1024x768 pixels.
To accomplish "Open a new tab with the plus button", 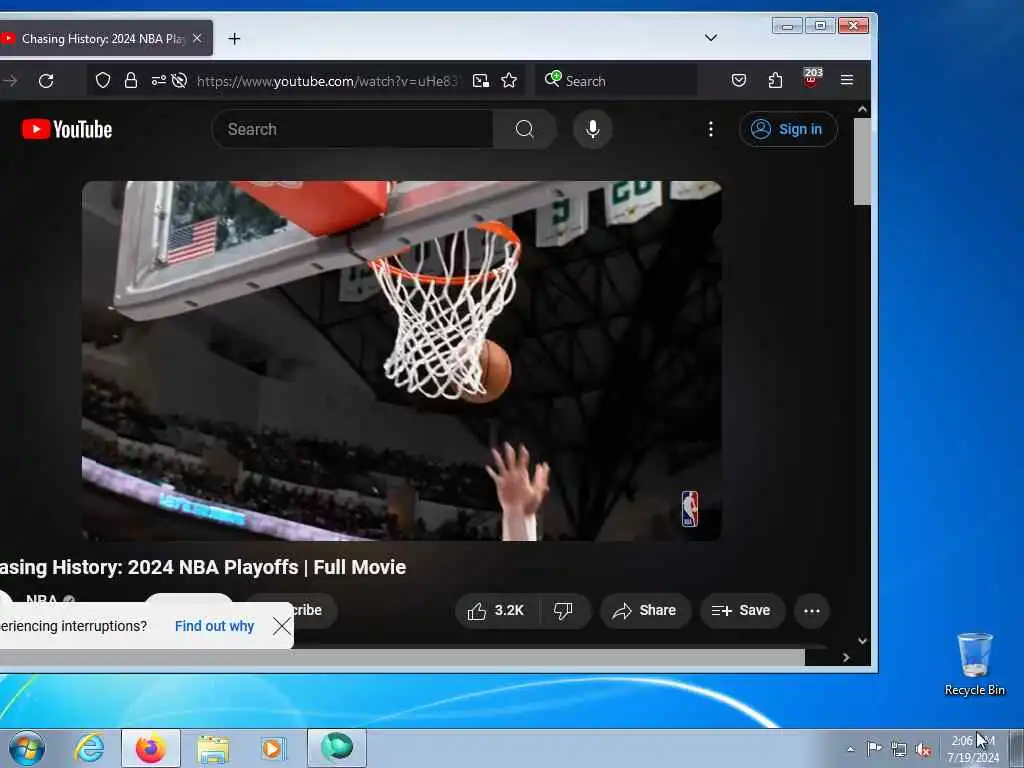I will click(234, 39).
